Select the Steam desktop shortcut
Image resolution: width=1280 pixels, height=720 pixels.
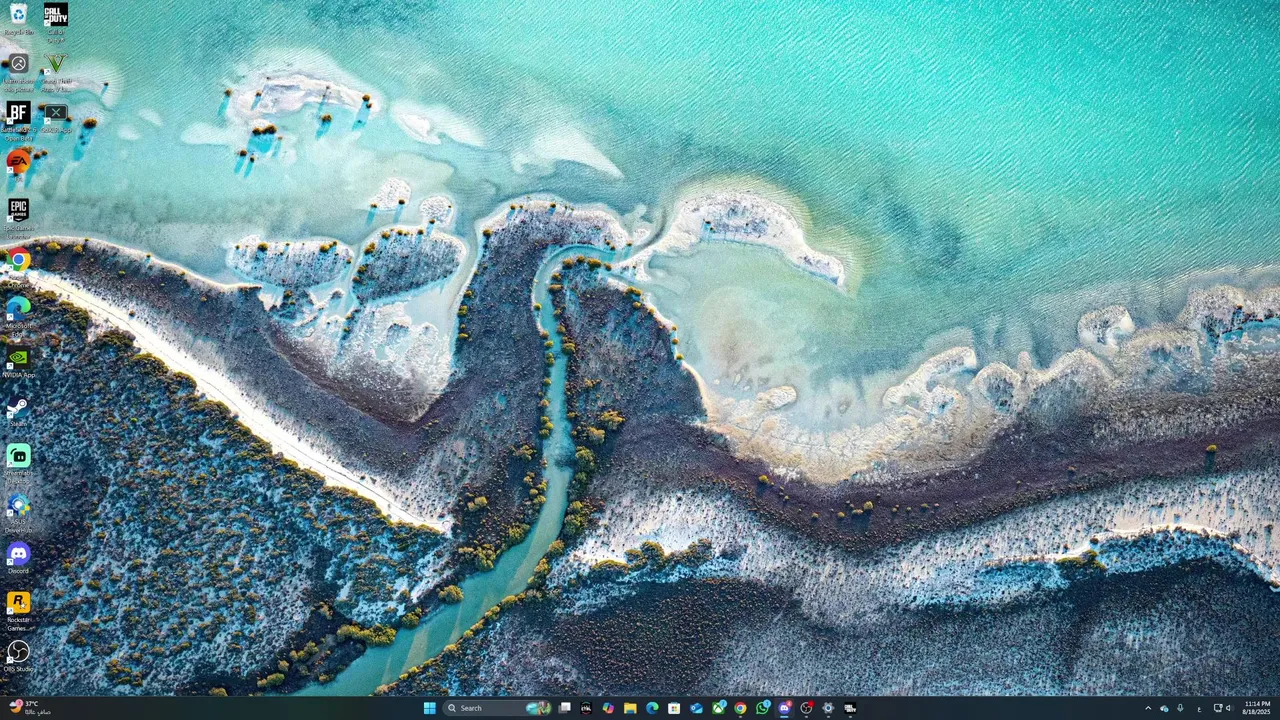tap(18, 411)
